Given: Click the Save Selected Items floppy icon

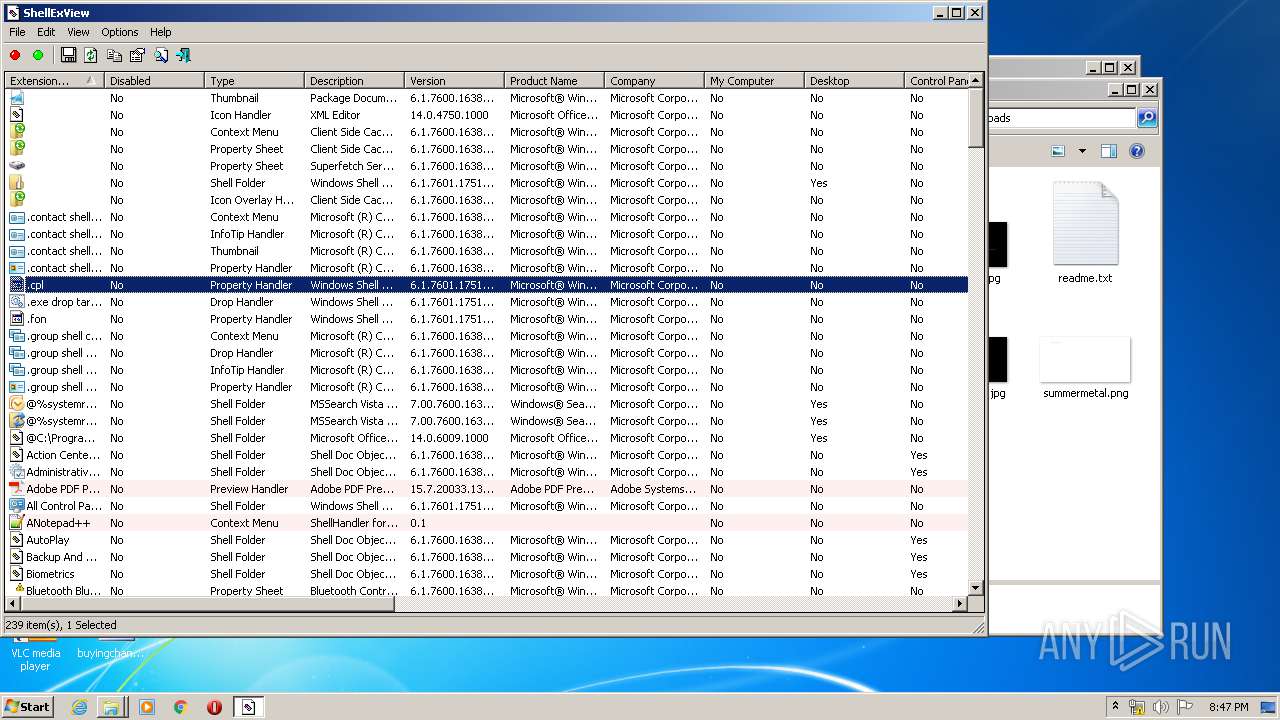Looking at the screenshot, I should tap(68, 55).
